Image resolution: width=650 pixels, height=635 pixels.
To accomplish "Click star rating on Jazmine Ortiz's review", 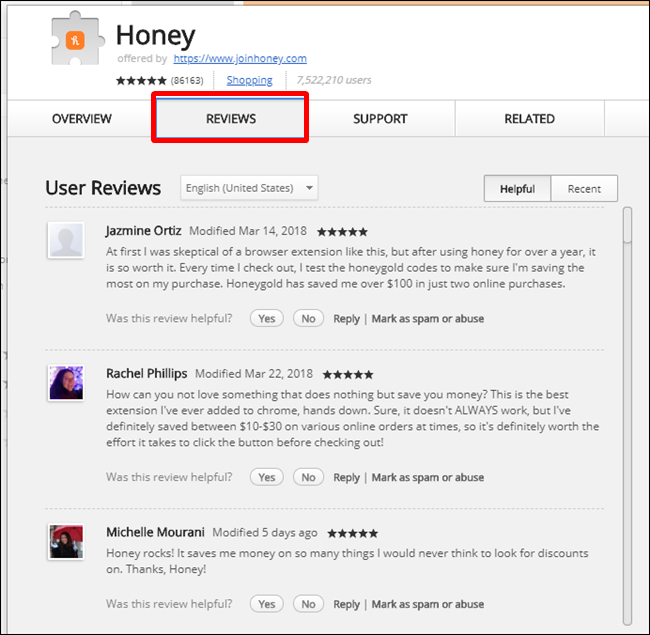I will [x=342, y=232].
